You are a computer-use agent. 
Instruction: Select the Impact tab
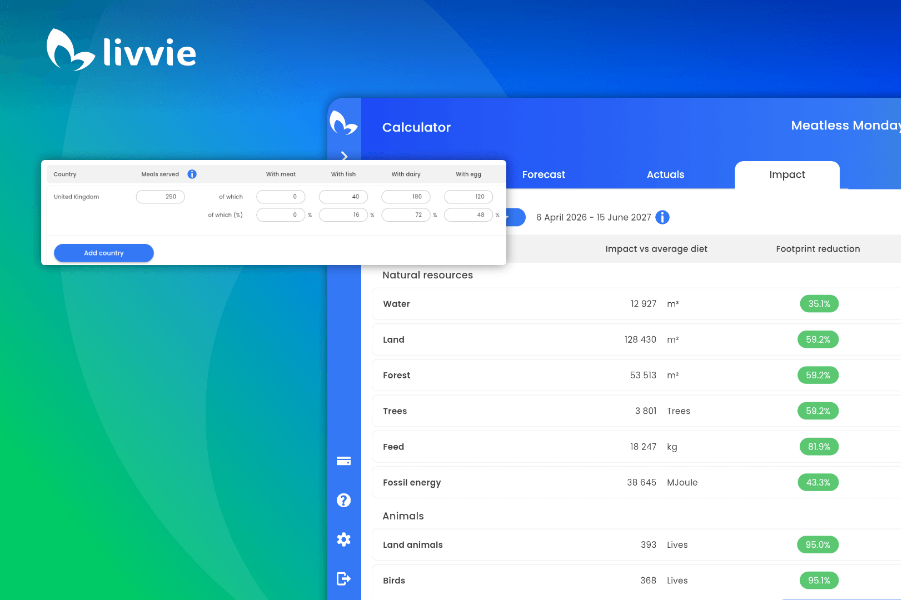787,174
